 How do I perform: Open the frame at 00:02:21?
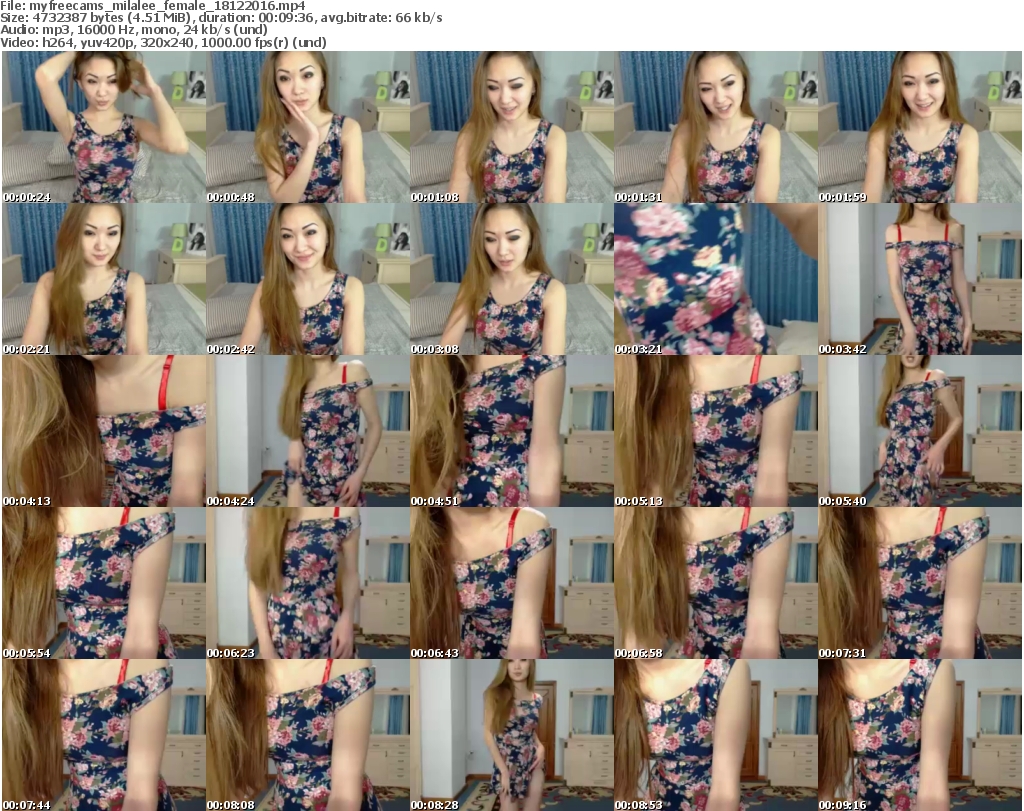[x=103, y=279]
